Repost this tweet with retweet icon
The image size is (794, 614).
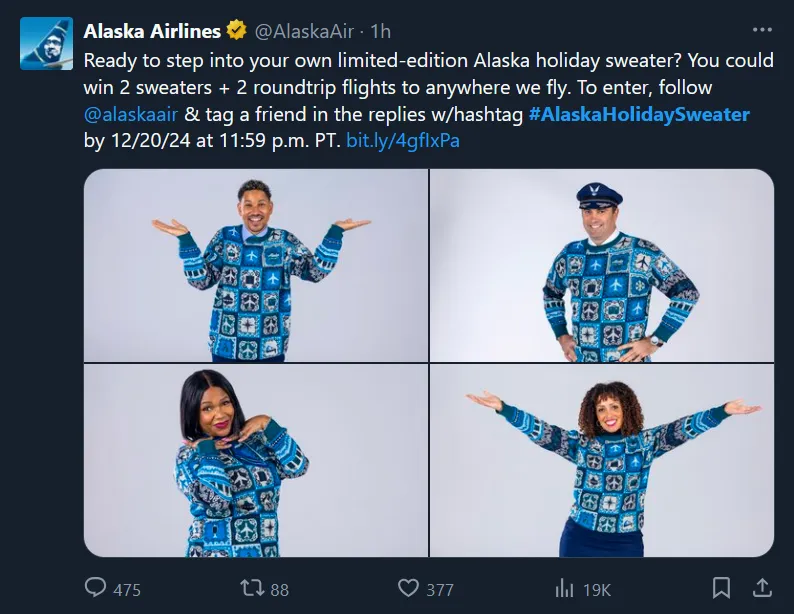[253, 588]
